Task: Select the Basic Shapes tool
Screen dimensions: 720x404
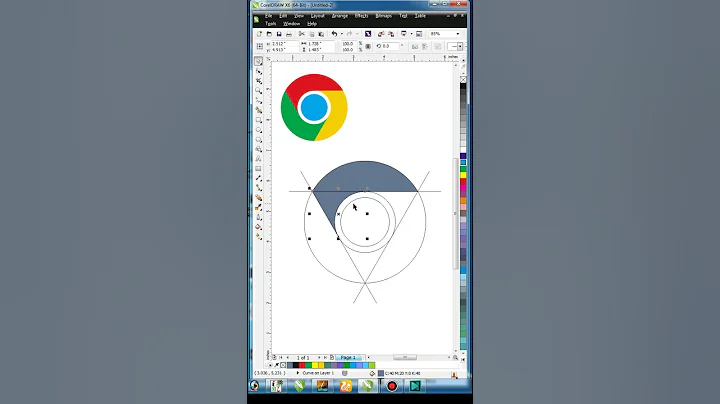Action: [x=259, y=149]
